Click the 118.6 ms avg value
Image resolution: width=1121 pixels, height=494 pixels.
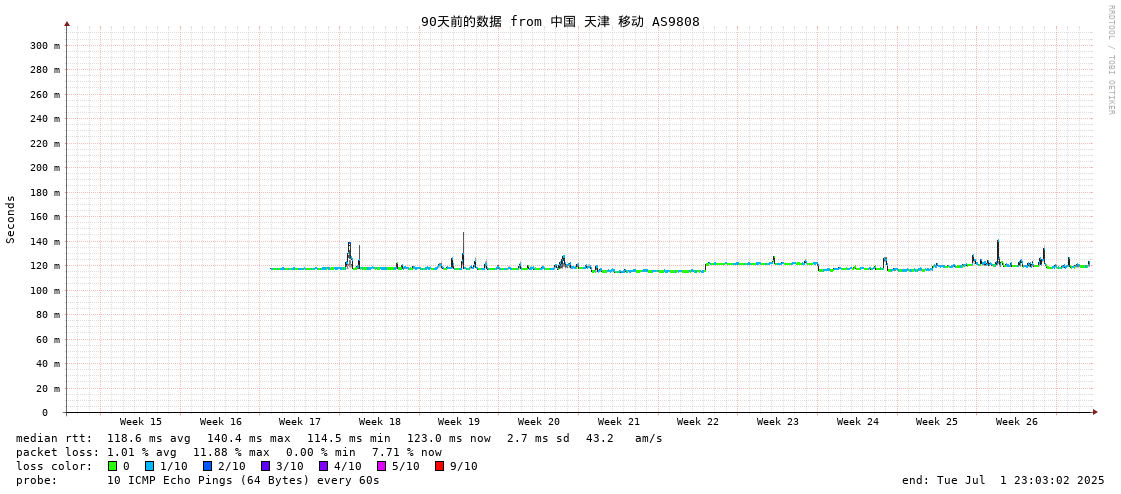pos(149,438)
